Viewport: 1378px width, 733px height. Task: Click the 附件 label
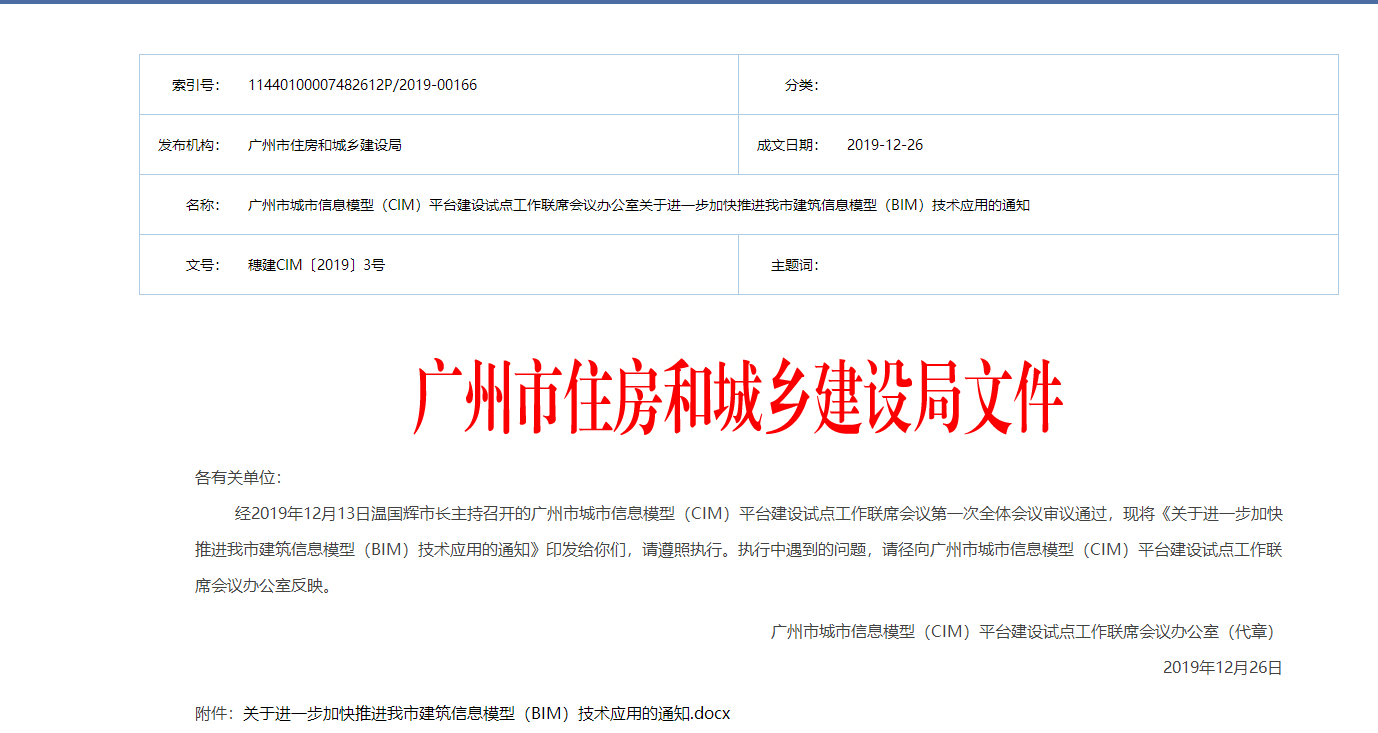(x=214, y=714)
